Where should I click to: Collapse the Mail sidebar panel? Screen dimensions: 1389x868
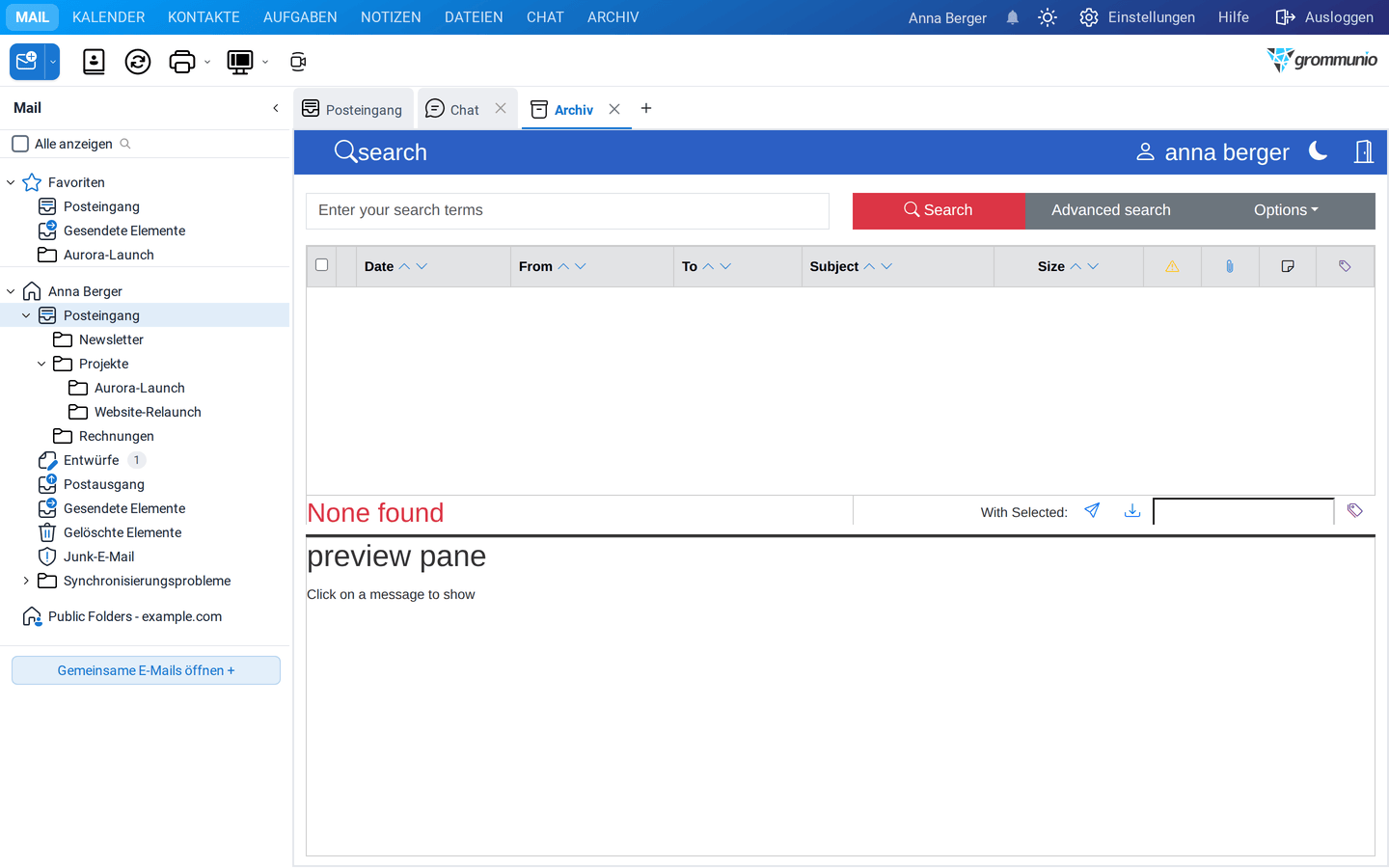(x=276, y=108)
